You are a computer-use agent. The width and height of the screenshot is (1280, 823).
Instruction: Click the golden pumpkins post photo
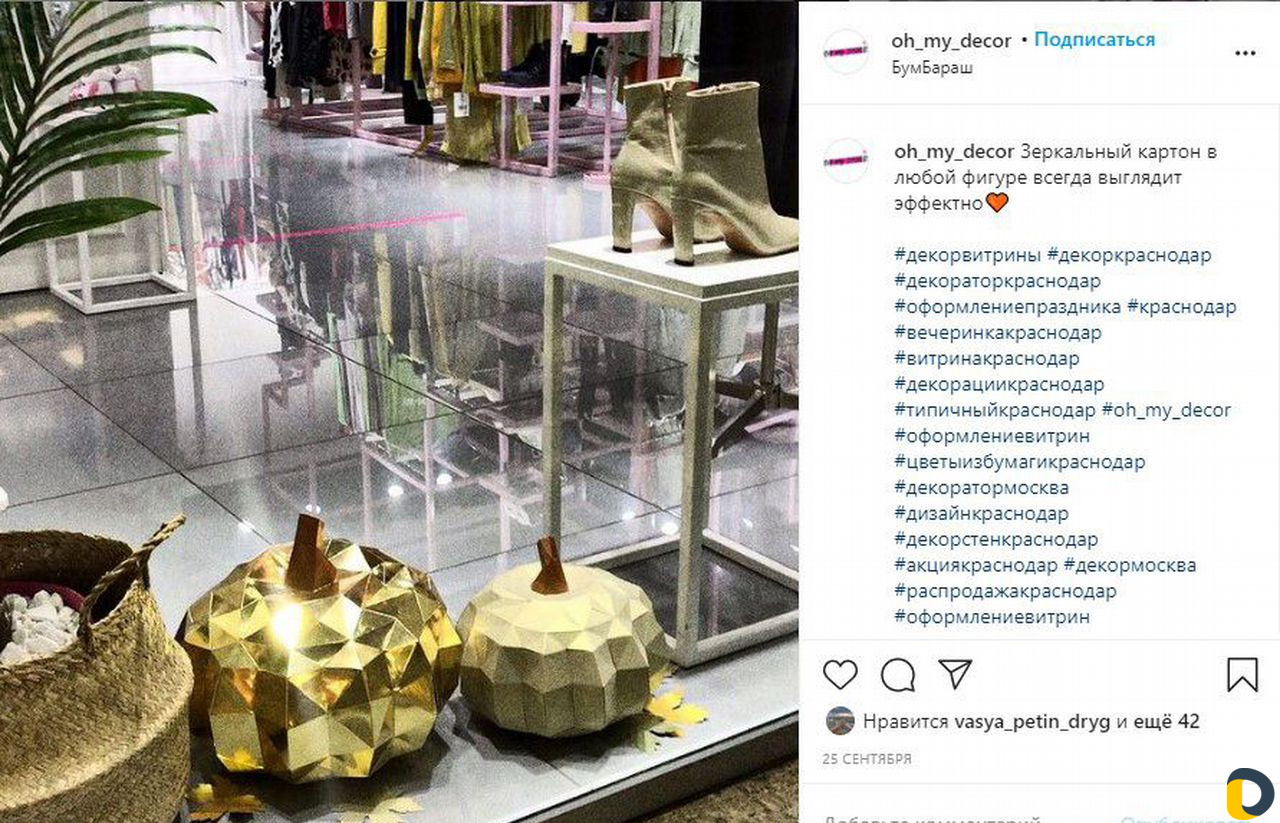click(399, 411)
